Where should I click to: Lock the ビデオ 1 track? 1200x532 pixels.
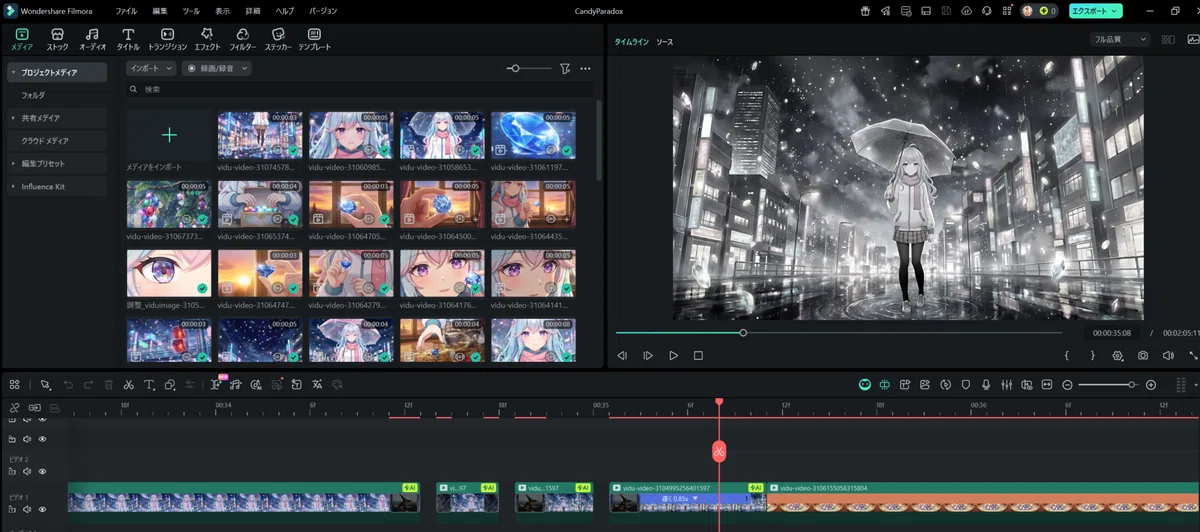(13, 508)
